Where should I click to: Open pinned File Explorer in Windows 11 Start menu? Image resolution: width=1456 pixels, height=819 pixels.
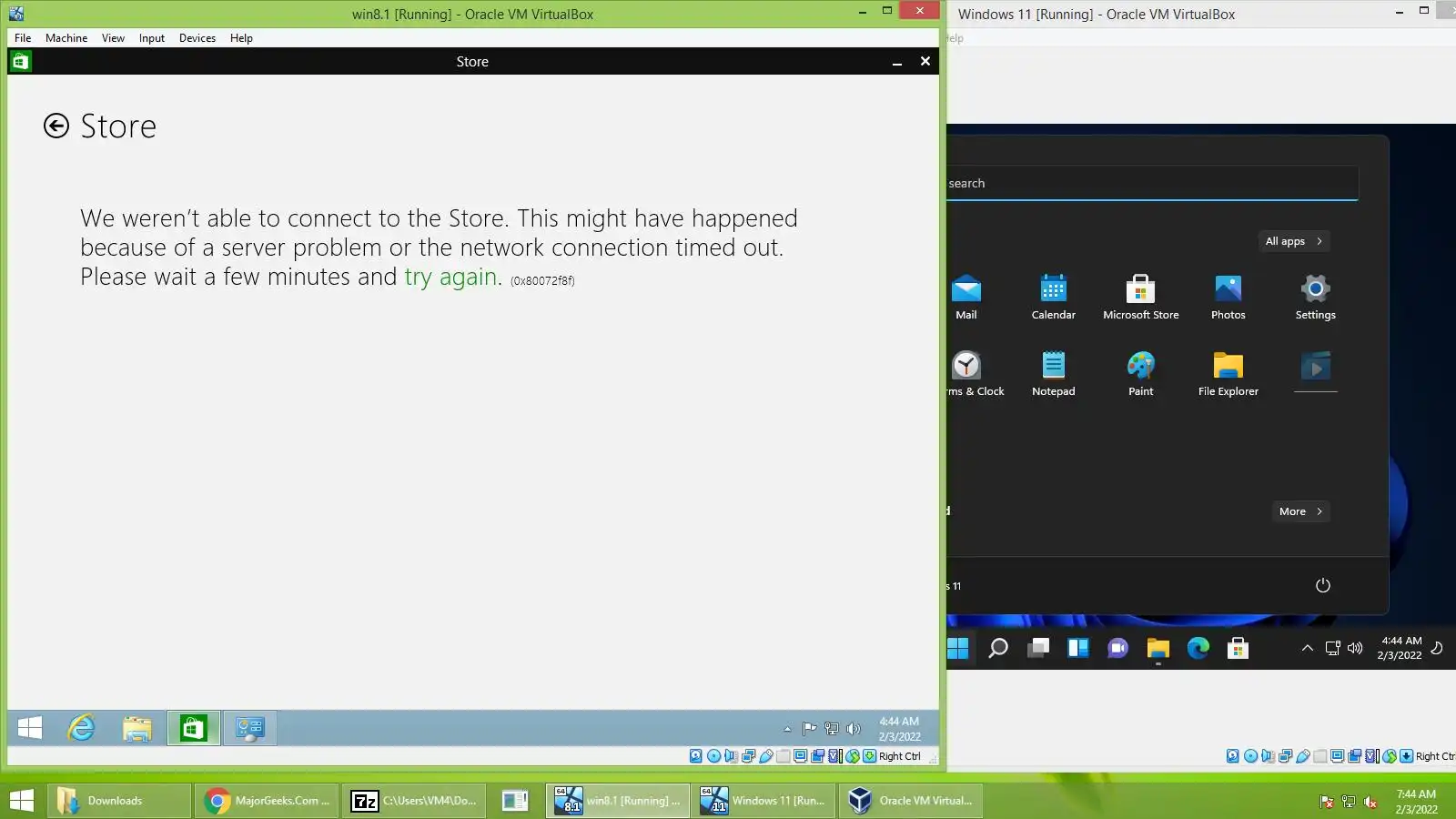(x=1228, y=374)
